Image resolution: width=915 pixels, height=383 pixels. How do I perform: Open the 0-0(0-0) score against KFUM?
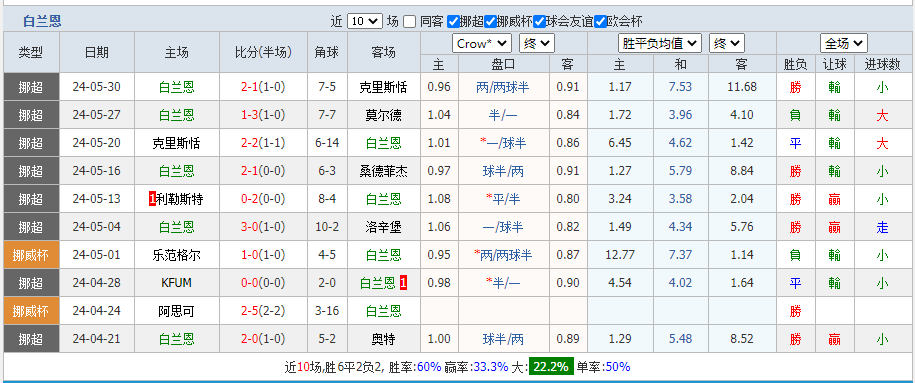tap(263, 283)
